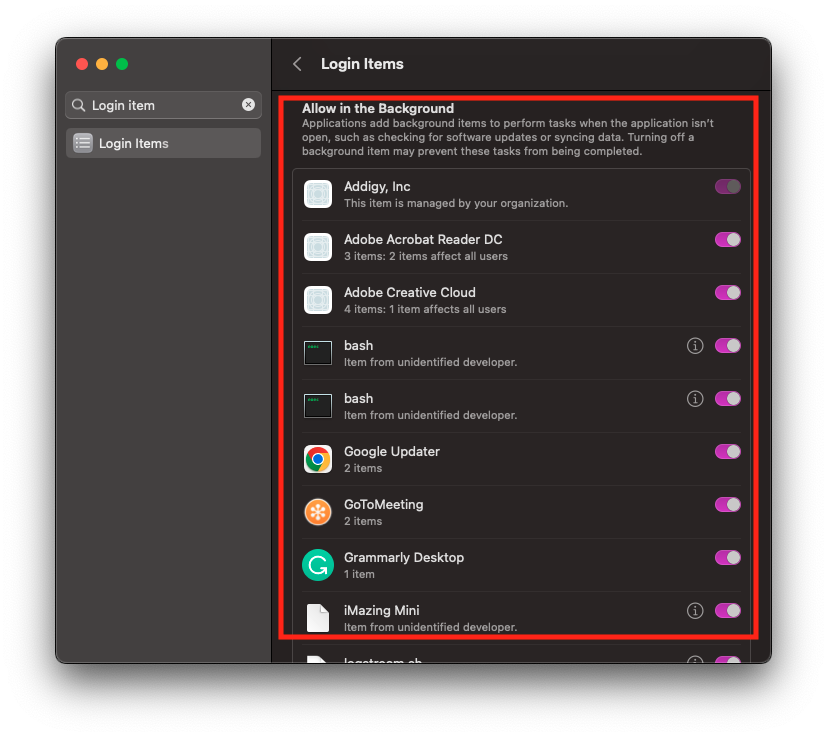Disable Adobe Creative Cloud background switch
The height and width of the screenshot is (737, 827).
[728, 293]
